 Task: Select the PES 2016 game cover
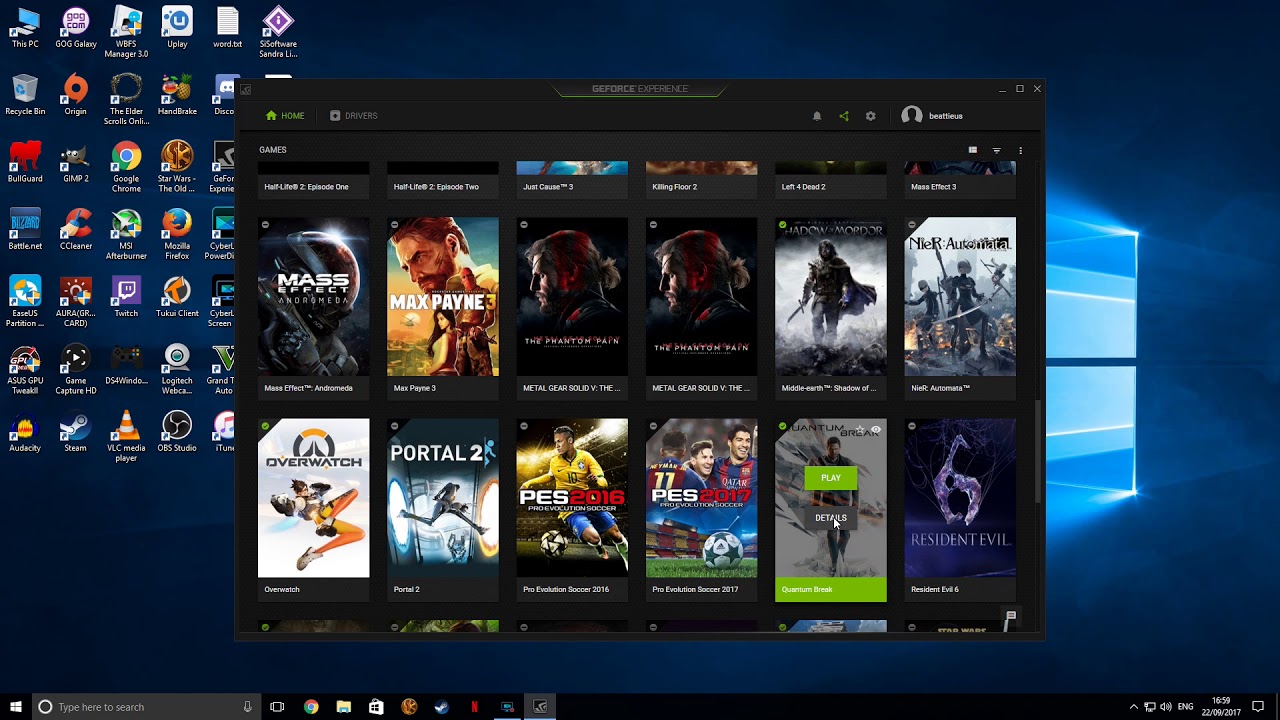pos(572,498)
